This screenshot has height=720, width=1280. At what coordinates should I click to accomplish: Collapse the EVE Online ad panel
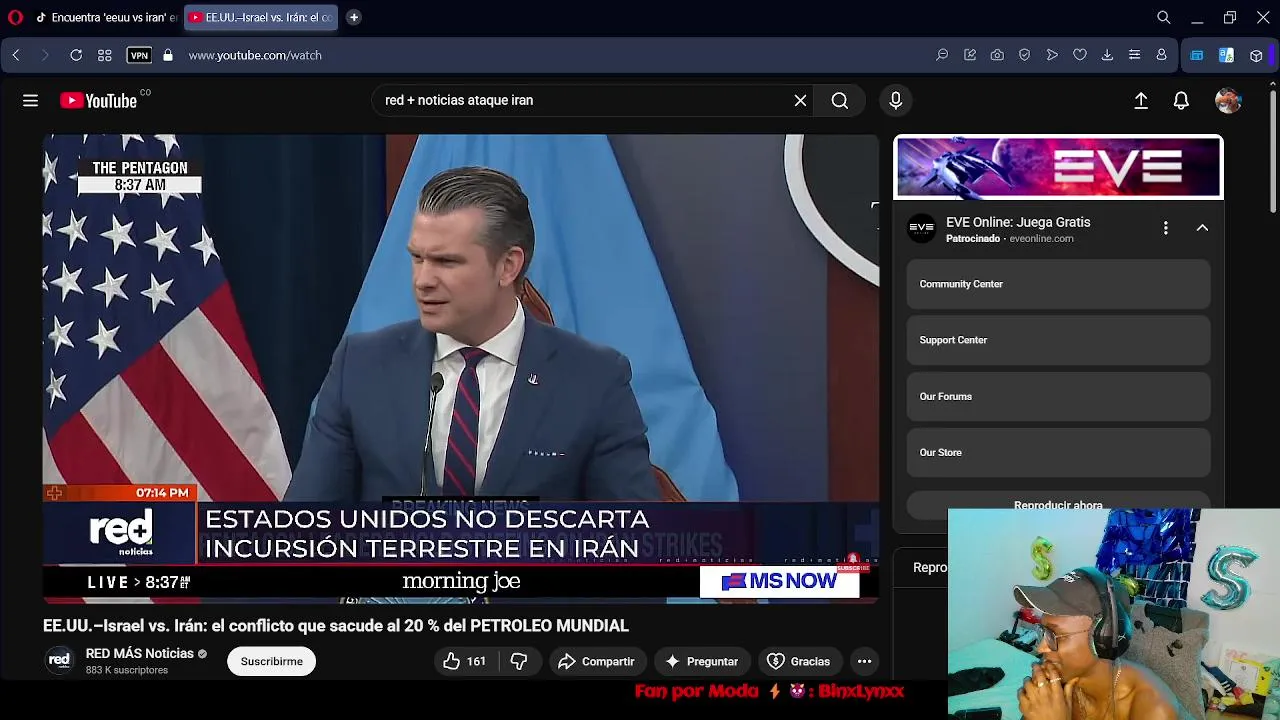pos(1202,228)
